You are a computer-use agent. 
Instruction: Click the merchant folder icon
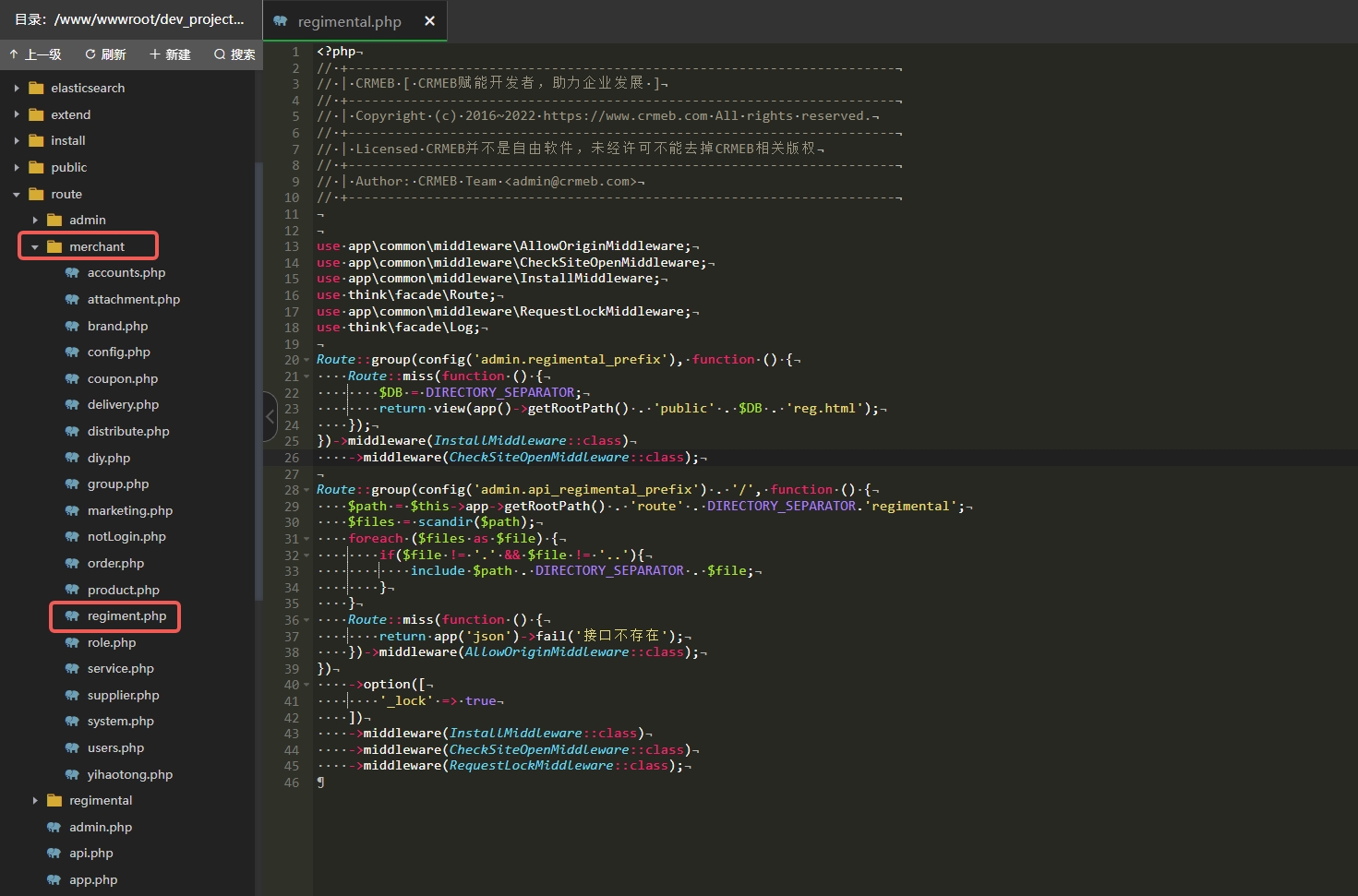point(54,246)
